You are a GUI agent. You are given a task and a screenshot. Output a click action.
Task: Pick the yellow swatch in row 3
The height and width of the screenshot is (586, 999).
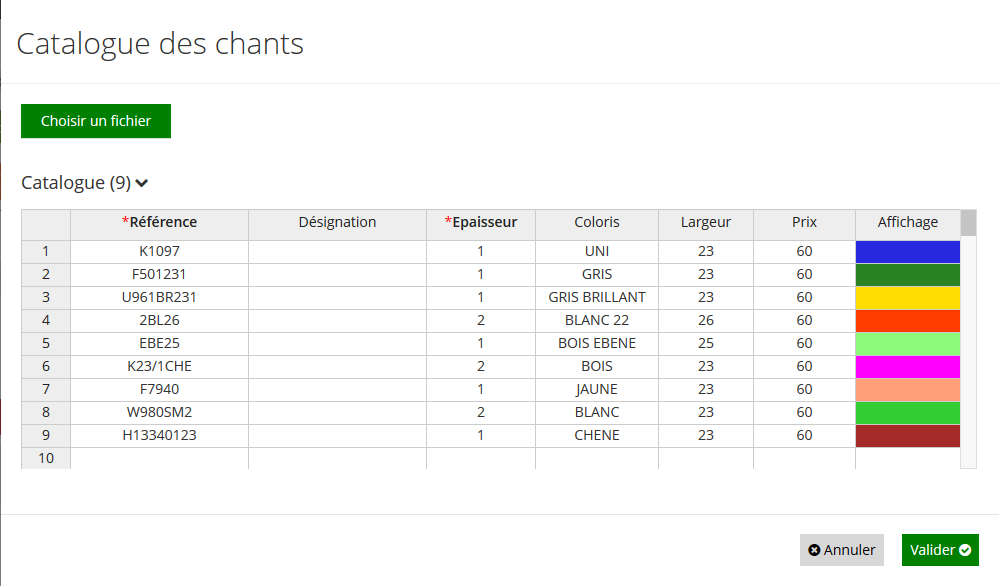click(x=907, y=297)
